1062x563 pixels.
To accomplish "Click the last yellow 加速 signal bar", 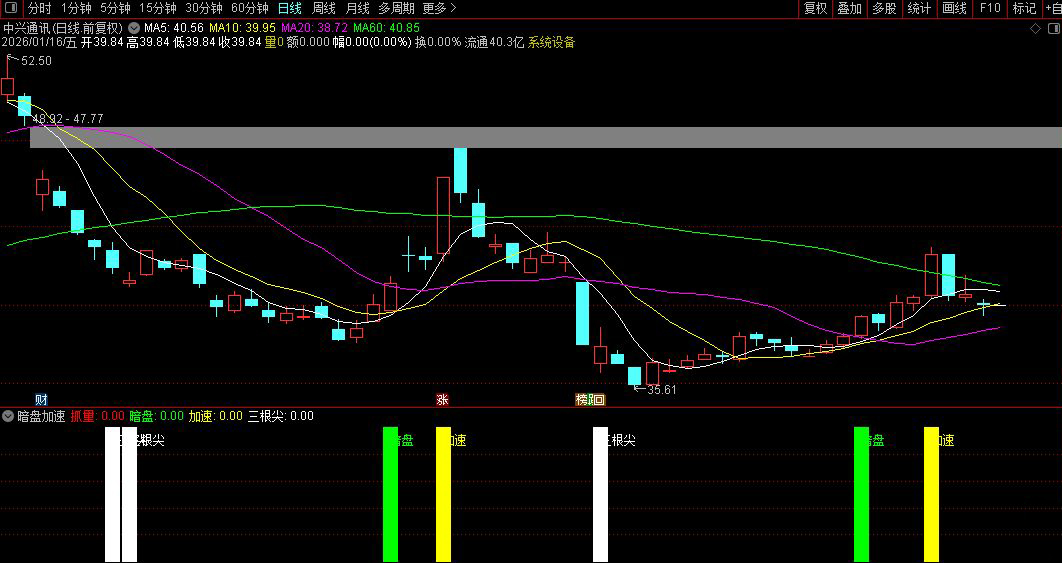I will coord(931,495).
